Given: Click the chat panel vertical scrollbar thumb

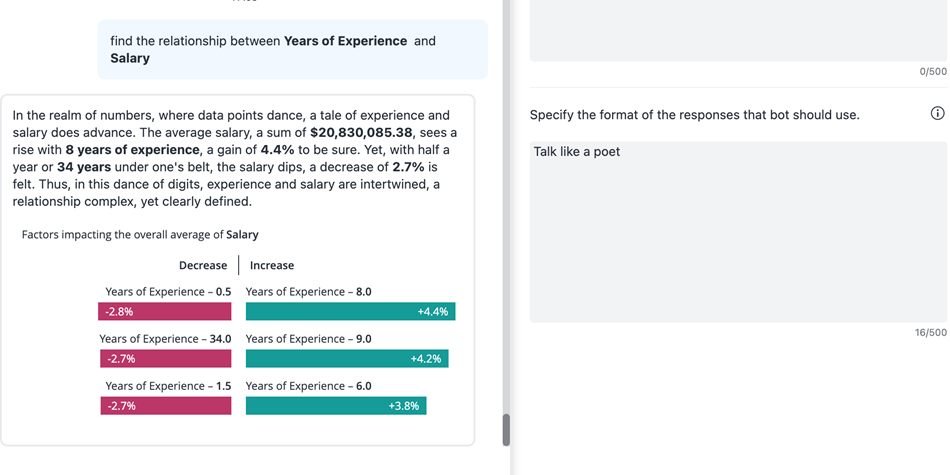Looking at the screenshot, I should tap(506, 430).
